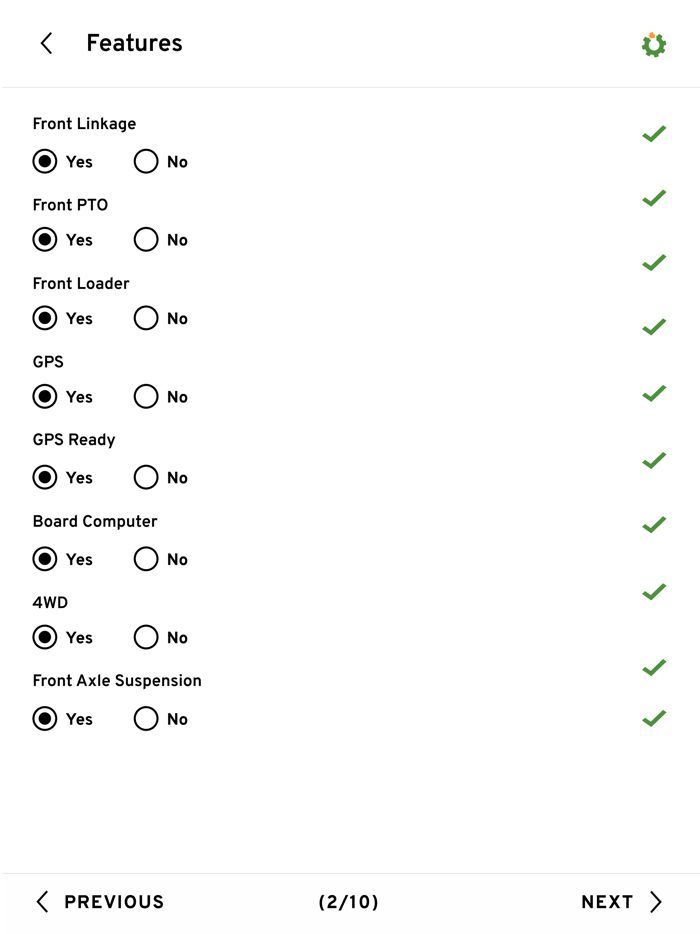This screenshot has width=700, height=934.
Task: Click the Front Linkage green checkmark
Action: (x=654, y=133)
